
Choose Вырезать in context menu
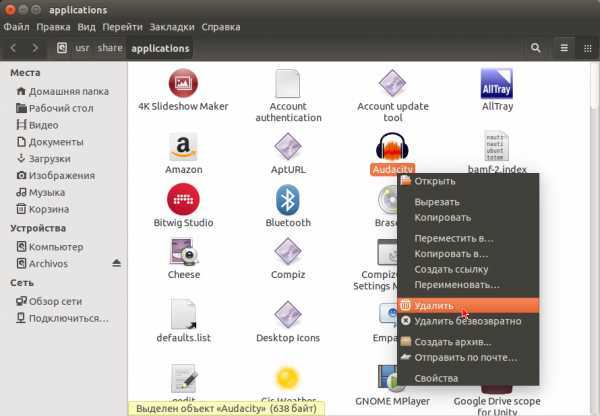[x=468, y=202]
